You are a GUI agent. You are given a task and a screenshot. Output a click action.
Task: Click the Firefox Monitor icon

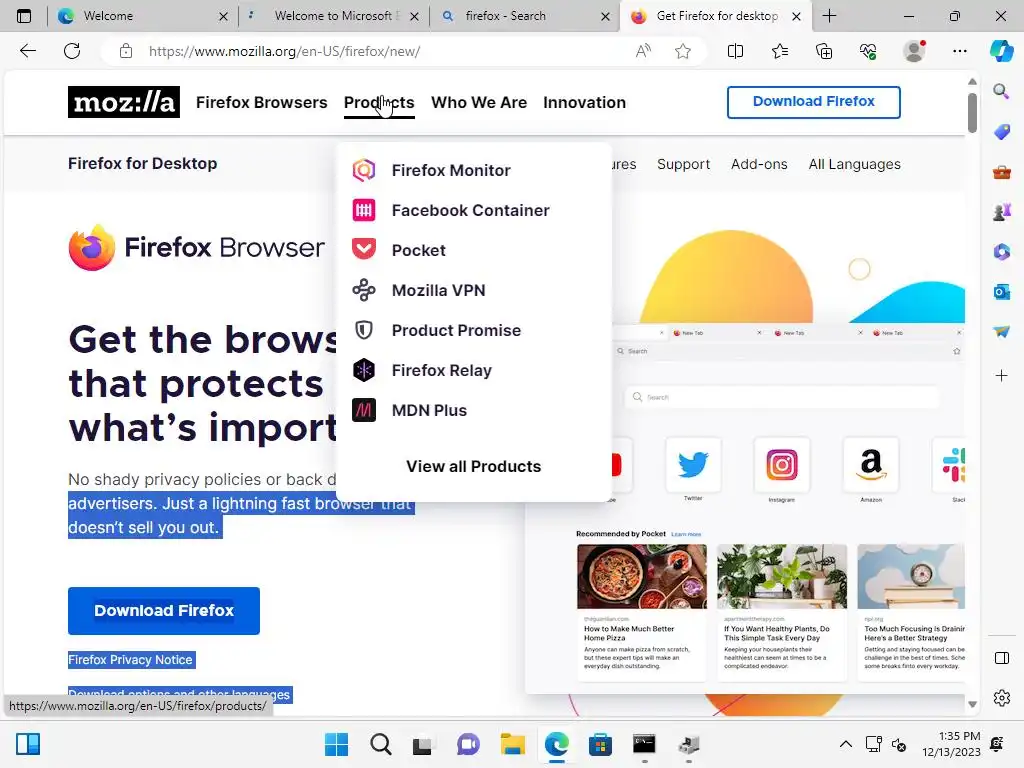click(x=364, y=170)
